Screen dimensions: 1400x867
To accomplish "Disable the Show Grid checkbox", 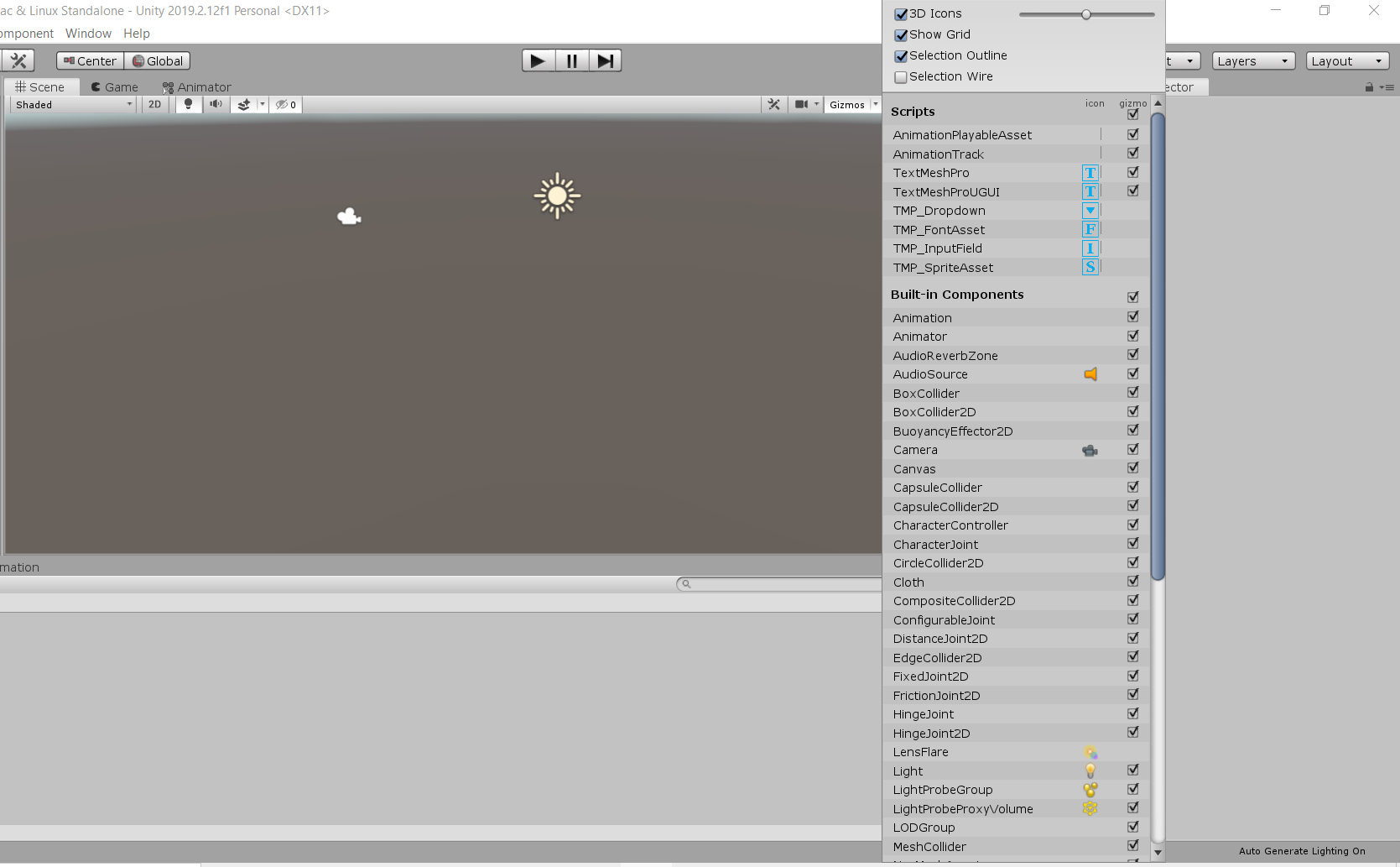I will (x=900, y=34).
